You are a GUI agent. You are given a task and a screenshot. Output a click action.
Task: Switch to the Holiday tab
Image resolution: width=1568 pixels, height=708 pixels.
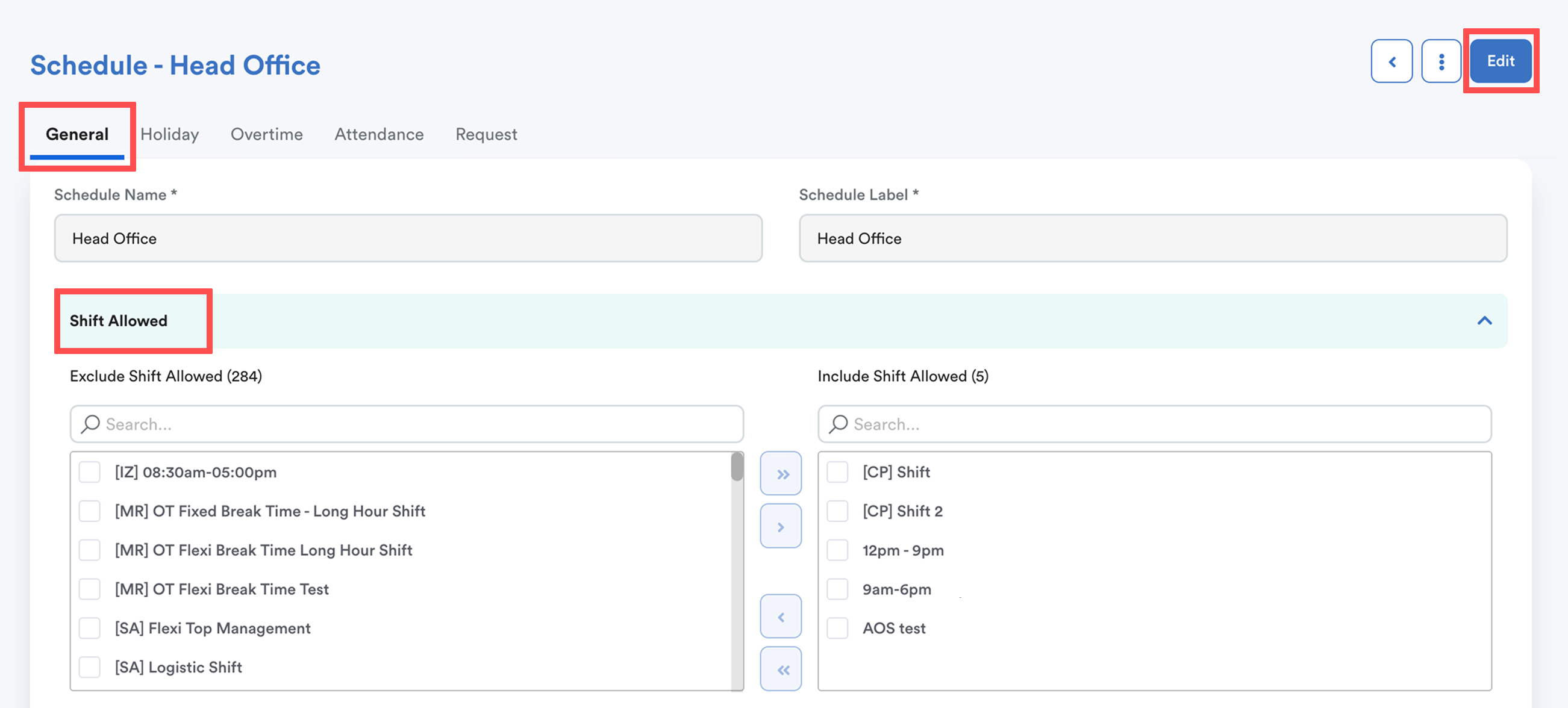pos(169,134)
